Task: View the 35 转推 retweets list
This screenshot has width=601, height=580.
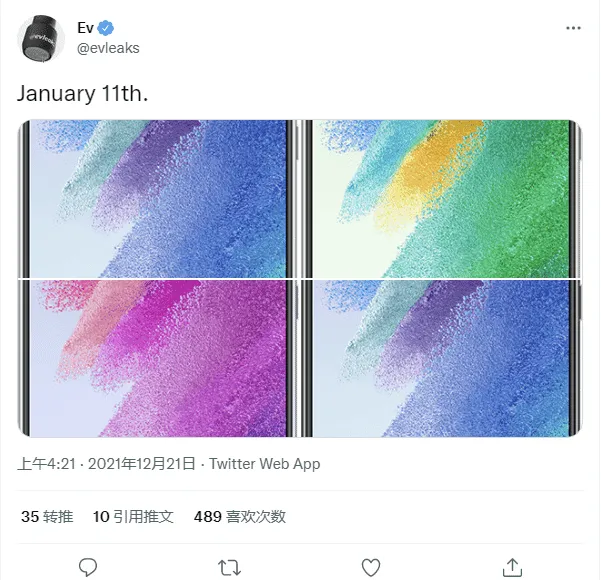Action: [47, 517]
